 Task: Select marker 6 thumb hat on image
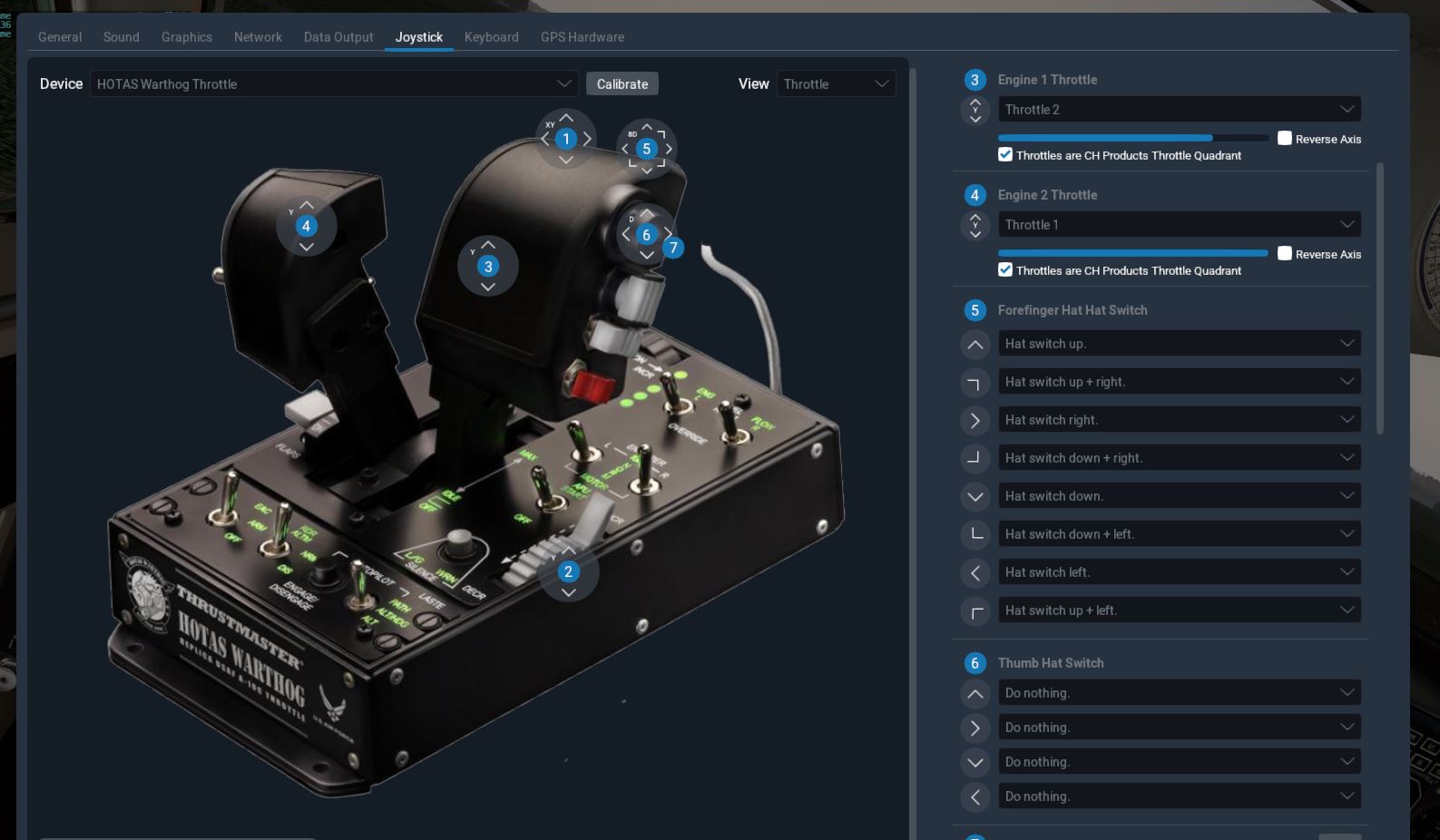[646, 235]
